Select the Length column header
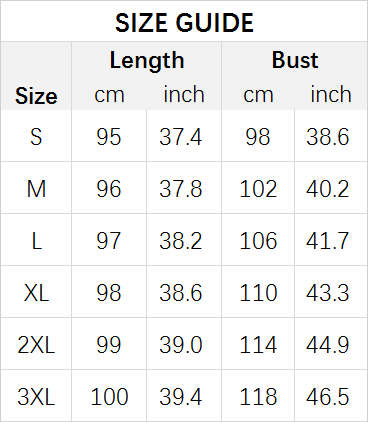The width and height of the screenshot is (369, 423). pos(147,60)
